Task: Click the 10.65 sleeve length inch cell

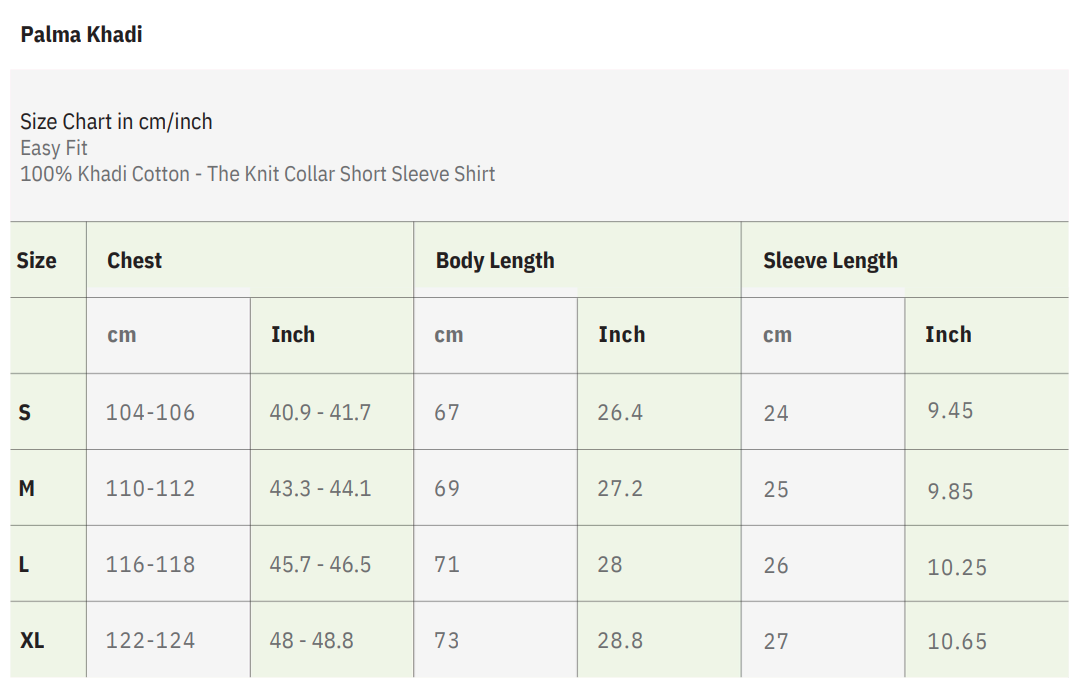Action: [957, 641]
